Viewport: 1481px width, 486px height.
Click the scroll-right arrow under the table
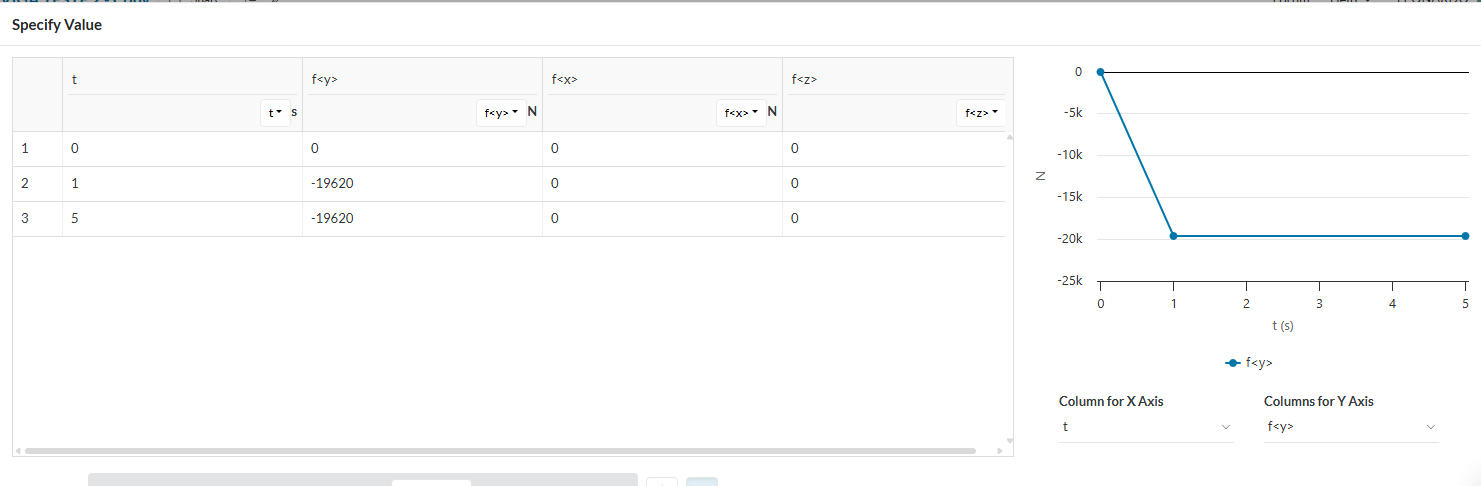1000,451
